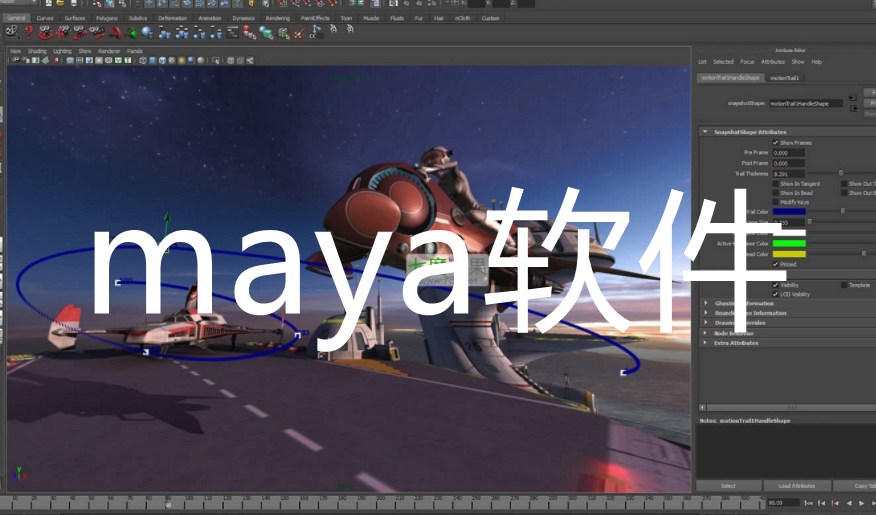Viewport: 876px width, 515px height.
Task: Collapse the SnapshotShape Attributes section
Action: [x=705, y=132]
